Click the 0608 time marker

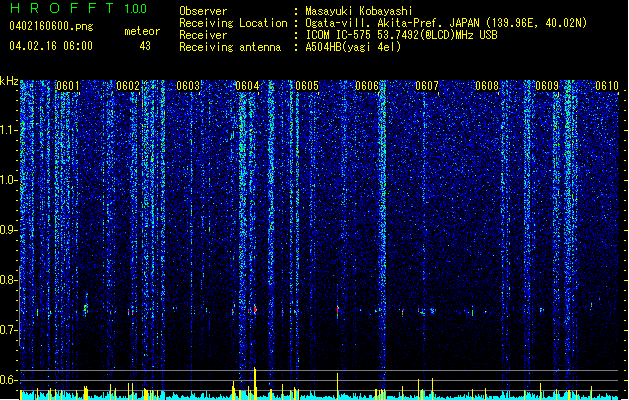click(x=487, y=86)
